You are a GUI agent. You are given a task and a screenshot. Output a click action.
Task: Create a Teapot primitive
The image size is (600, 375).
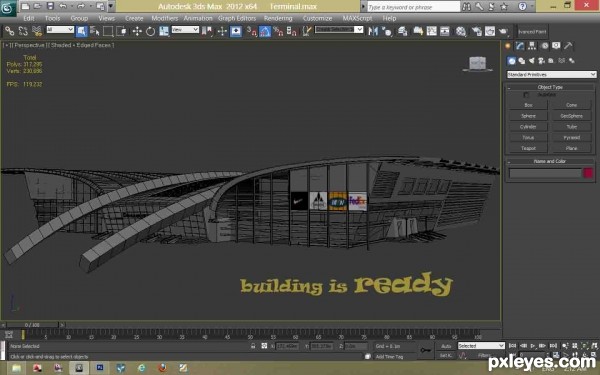(x=528, y=148)
